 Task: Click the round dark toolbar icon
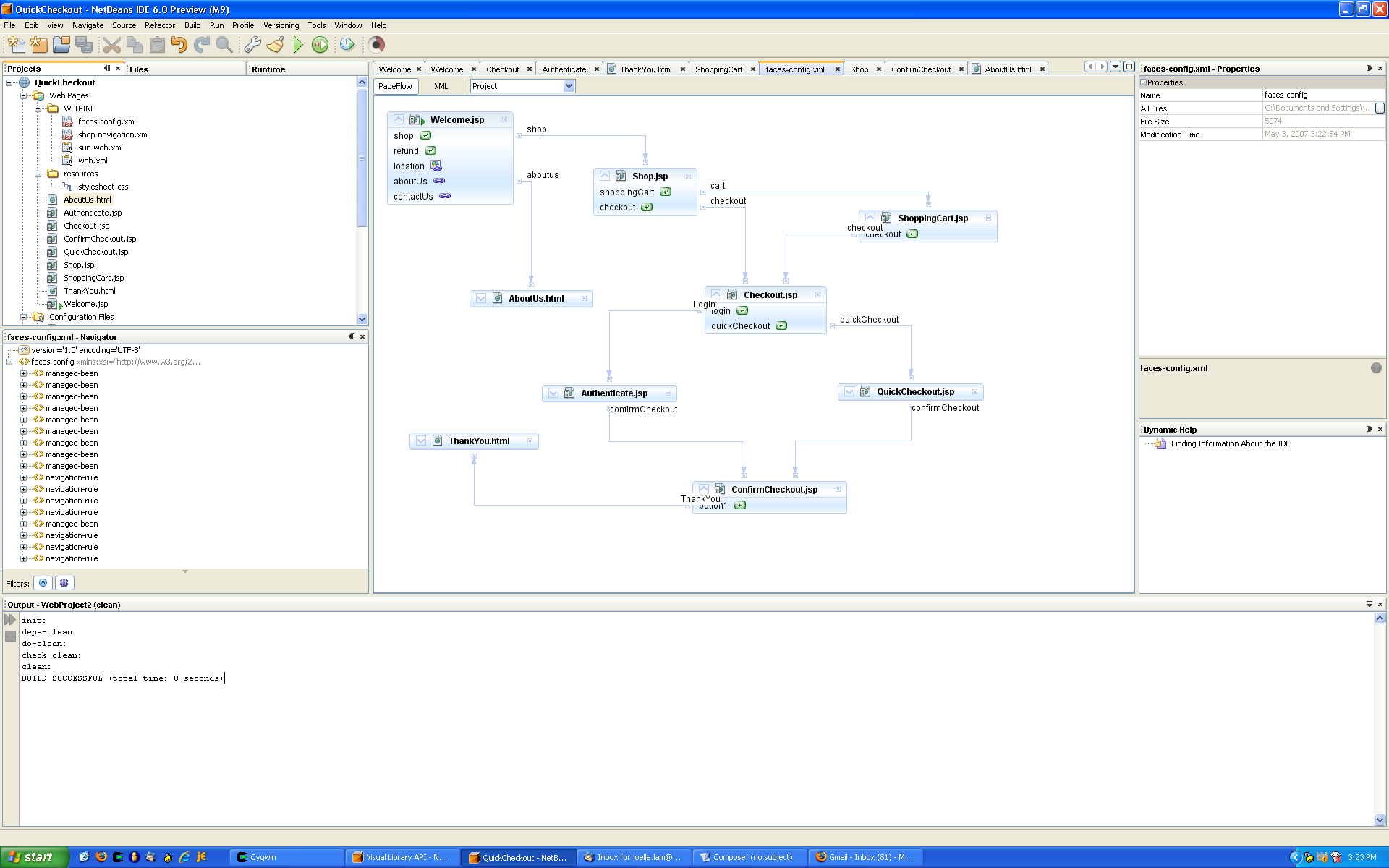(376, 45)
